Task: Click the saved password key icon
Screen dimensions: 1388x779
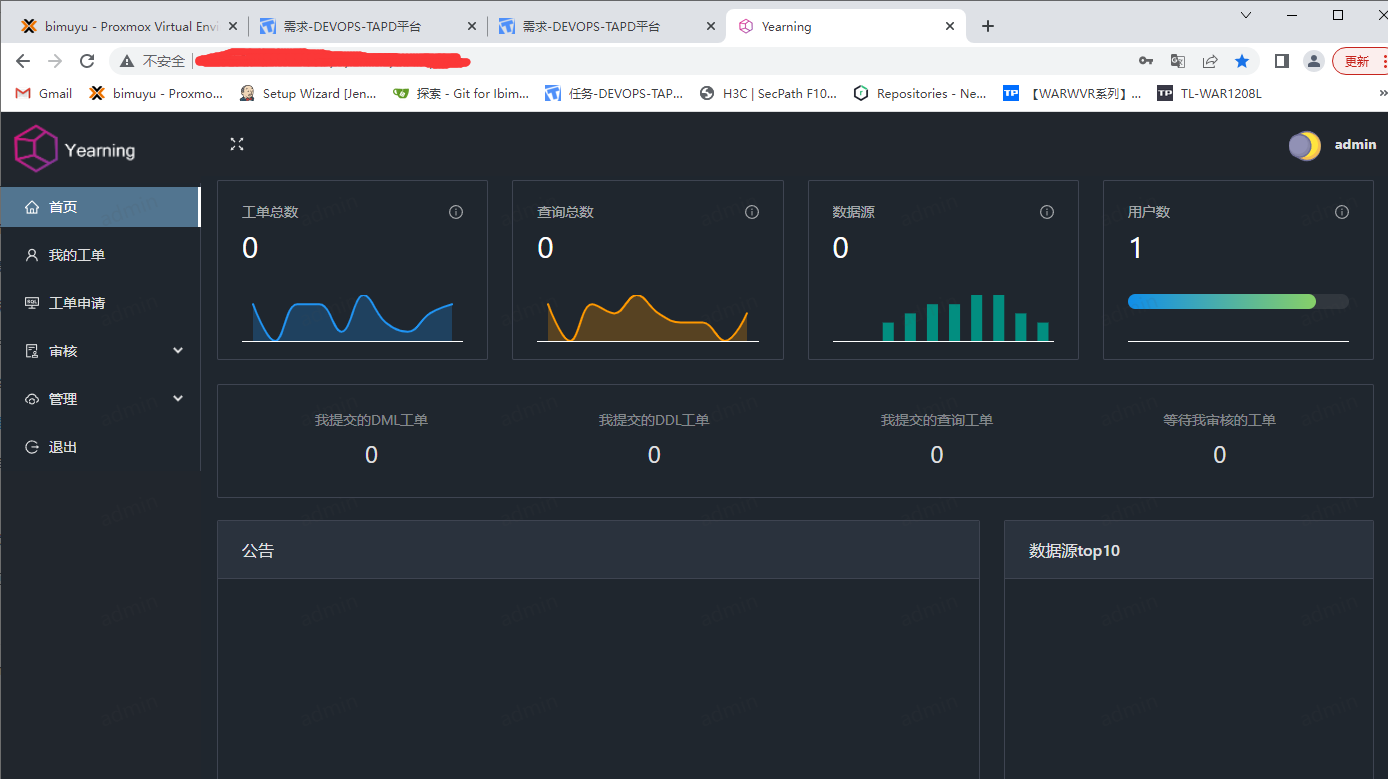Action: coord(1146,61)
